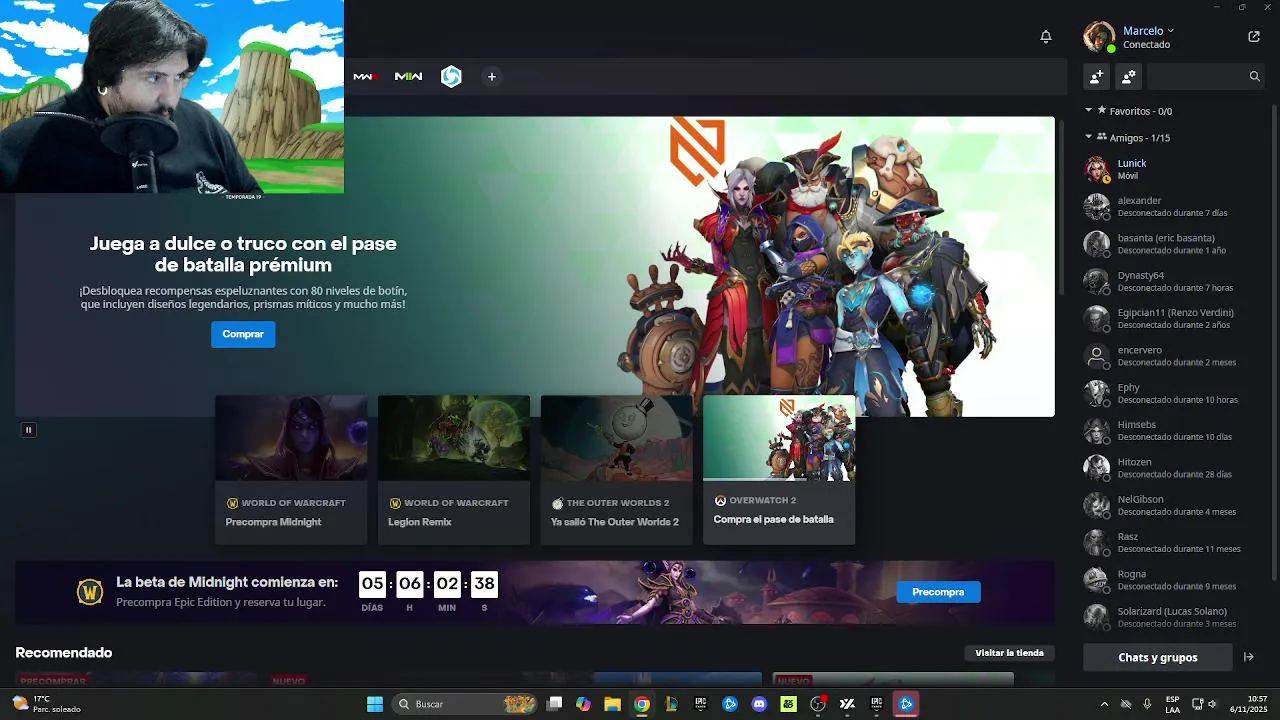Select The Outer Worlds 2 card
Screen dimensions: 1280x720
(617, 470)
